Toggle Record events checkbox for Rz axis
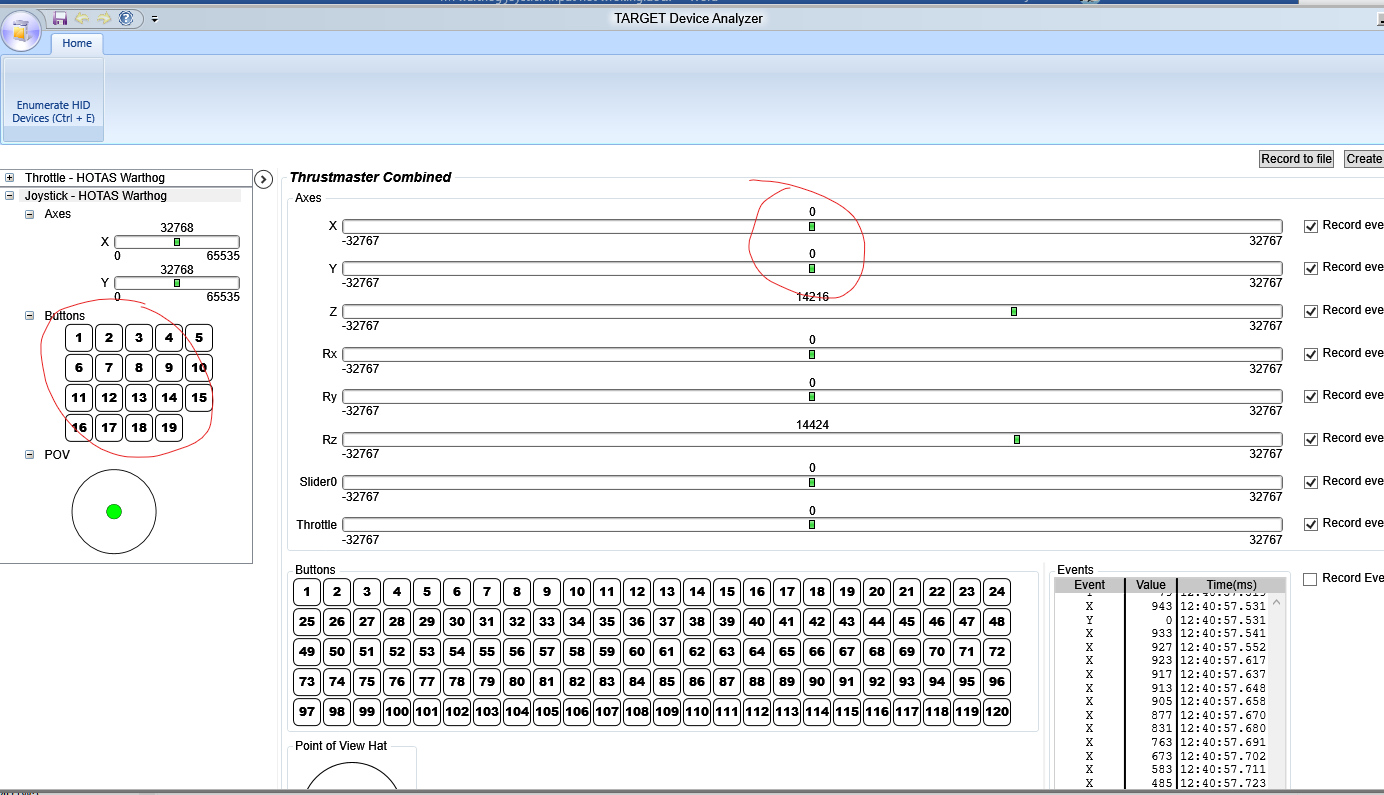This screenshot has height=795, width=1384. point(1311,439)
